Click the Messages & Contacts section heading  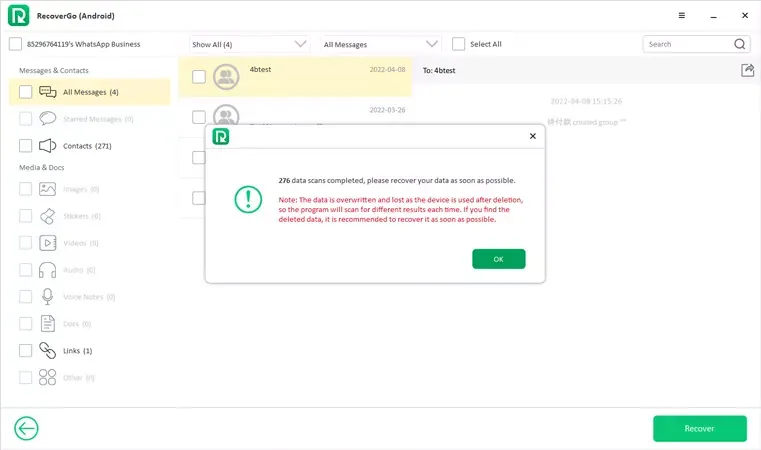53,70
